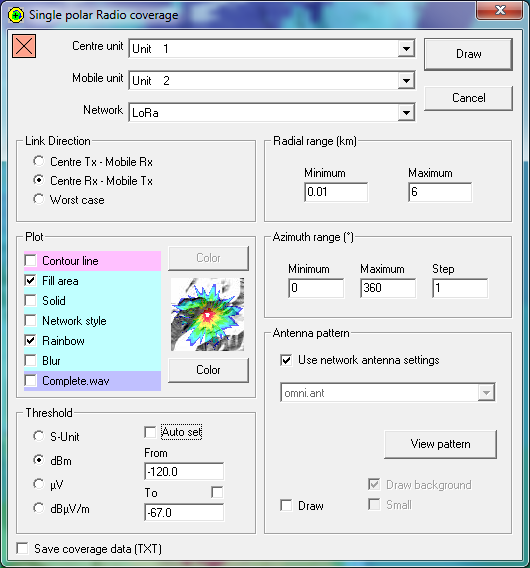This screenshot has height=568, width=530.
Task: Click the enabled Color button under preview
Action: [x=208, y=370]
